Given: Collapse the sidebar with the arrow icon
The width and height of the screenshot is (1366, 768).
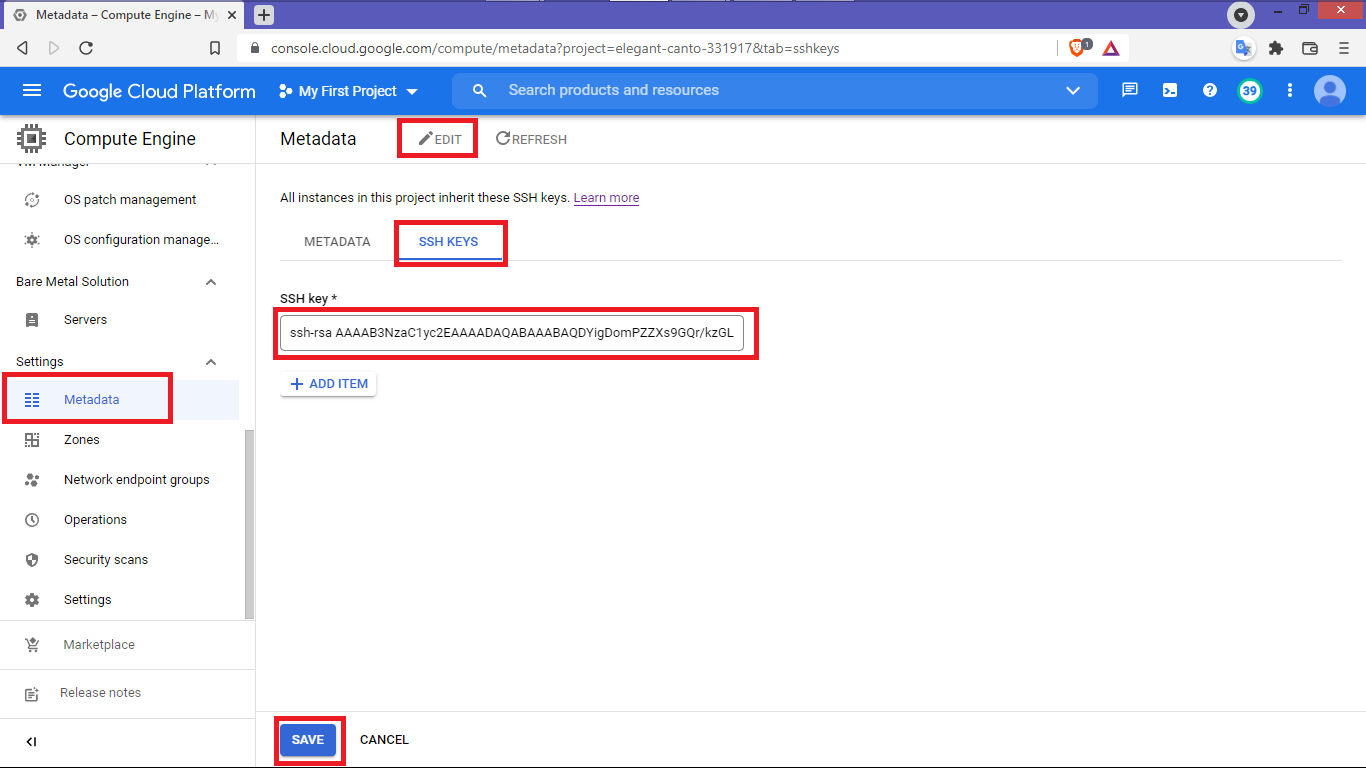Looking at the screenshot, I should tap(31, 742).
